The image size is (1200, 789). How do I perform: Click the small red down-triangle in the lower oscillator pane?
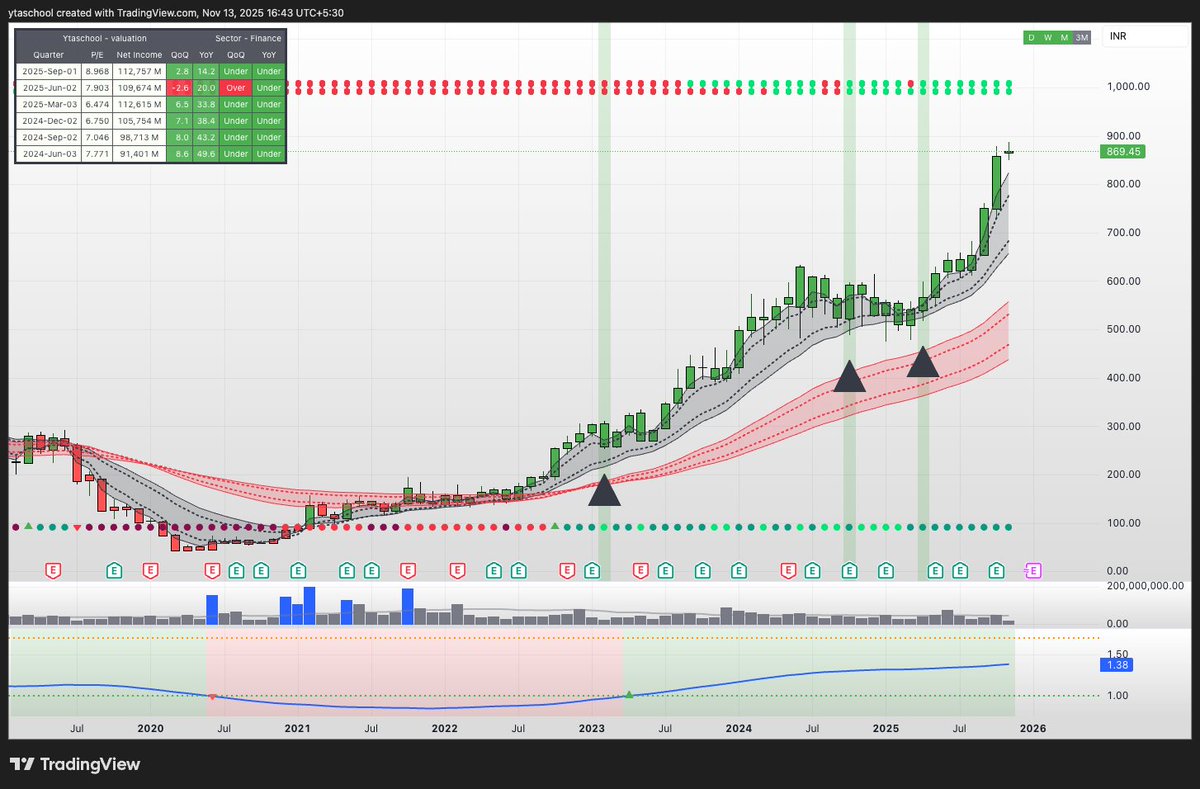[x=212, y=696]
